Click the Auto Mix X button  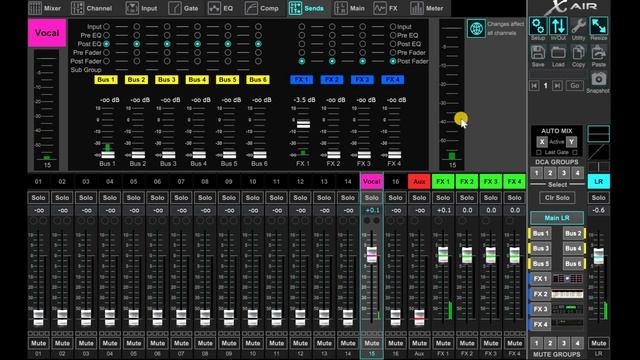click(542, 142)
